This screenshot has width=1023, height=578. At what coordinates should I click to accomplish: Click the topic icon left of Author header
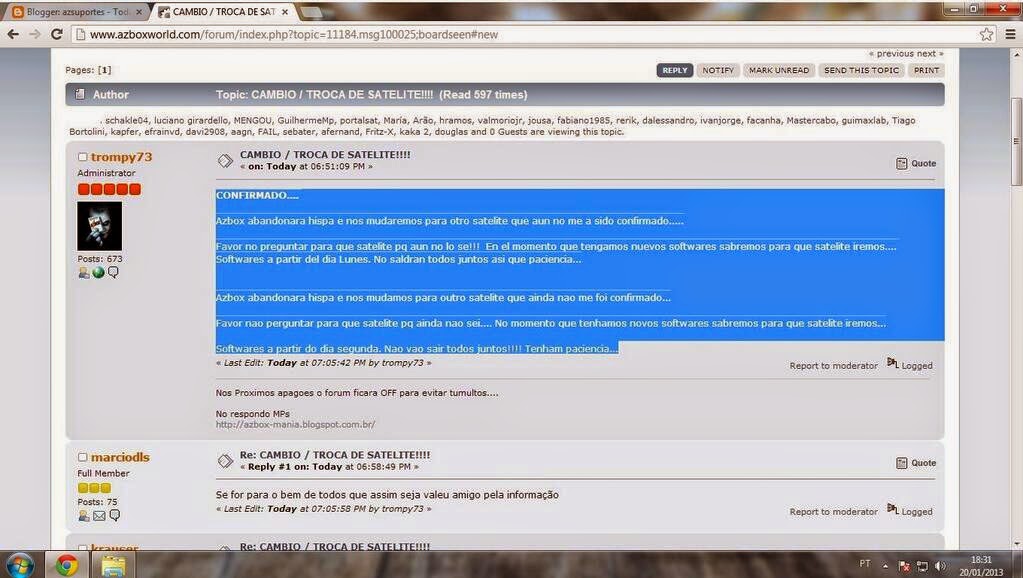[x=80, y=94]
